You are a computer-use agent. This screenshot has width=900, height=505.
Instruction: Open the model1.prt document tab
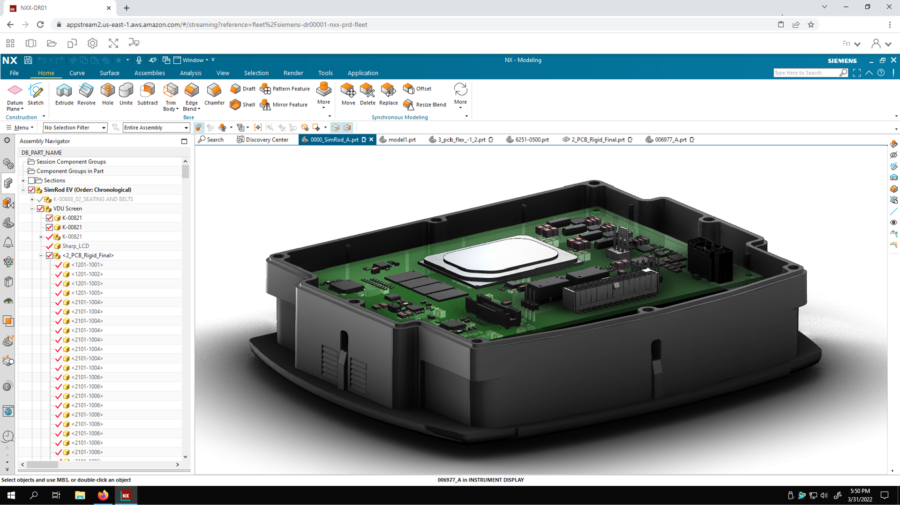(404, 140)
